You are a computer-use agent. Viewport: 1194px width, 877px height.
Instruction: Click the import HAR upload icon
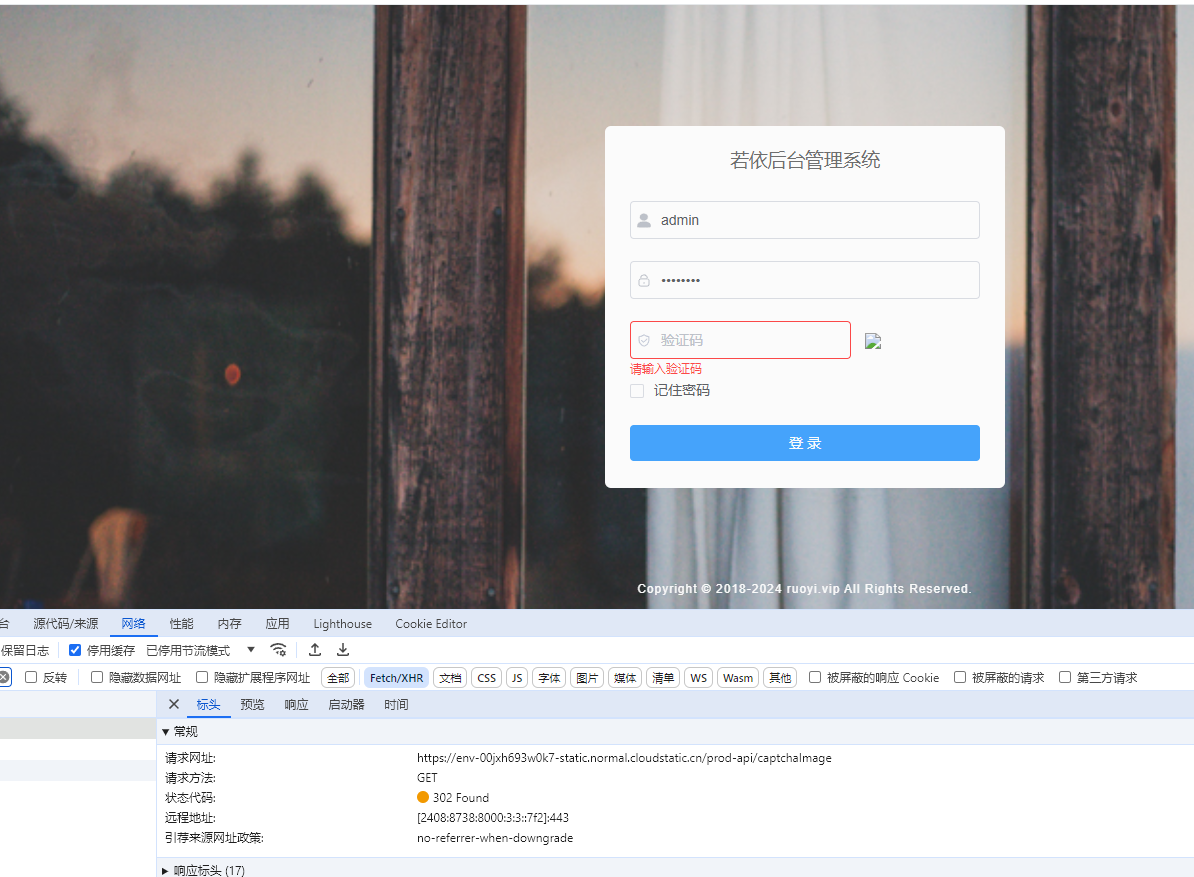tap(315, 650)
